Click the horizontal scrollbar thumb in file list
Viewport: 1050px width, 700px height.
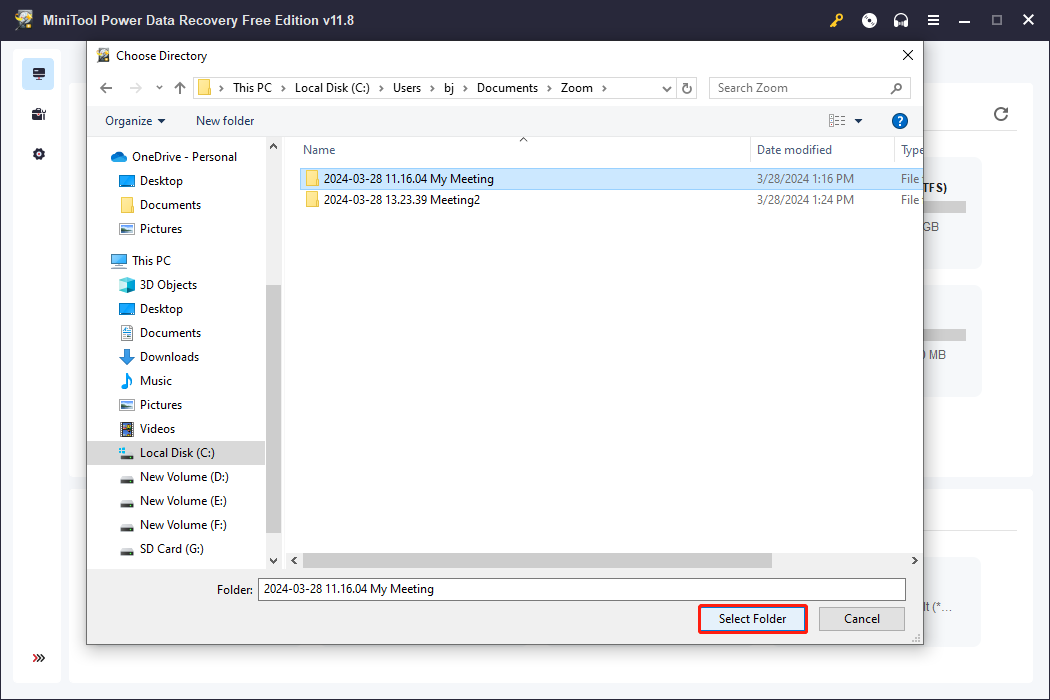[x=537, y=560]
